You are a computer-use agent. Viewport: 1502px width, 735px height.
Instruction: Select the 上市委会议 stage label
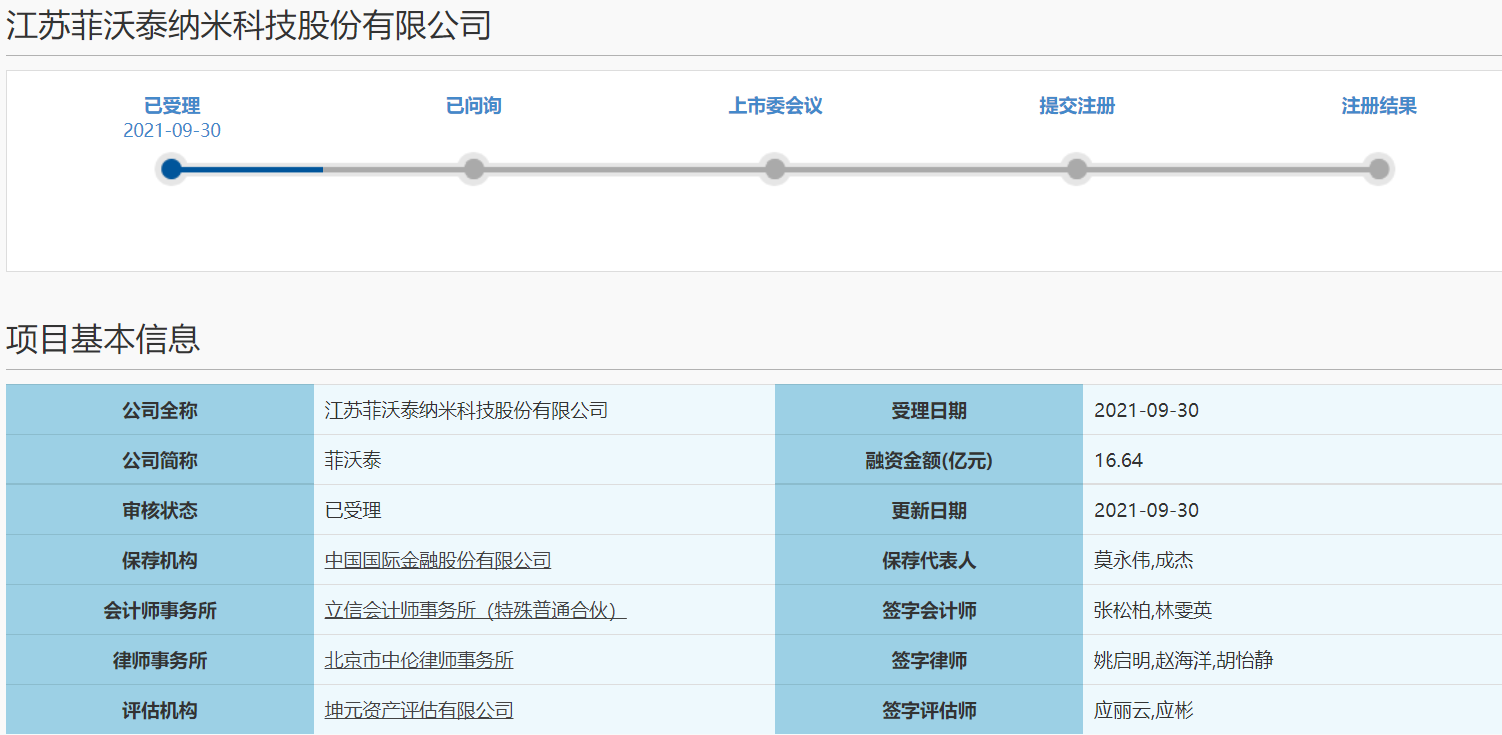click(775, 106)
